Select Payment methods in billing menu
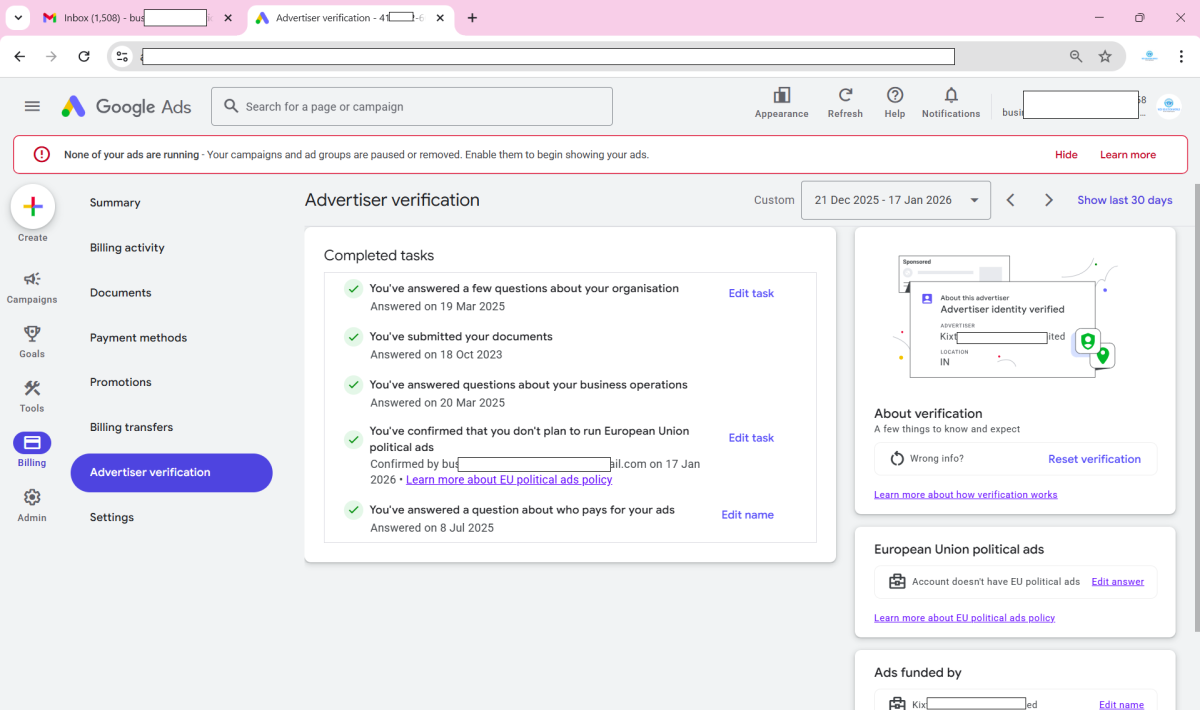Image resolution: width=1200 pixels, height=710 pixels. (x=139, y=338)
